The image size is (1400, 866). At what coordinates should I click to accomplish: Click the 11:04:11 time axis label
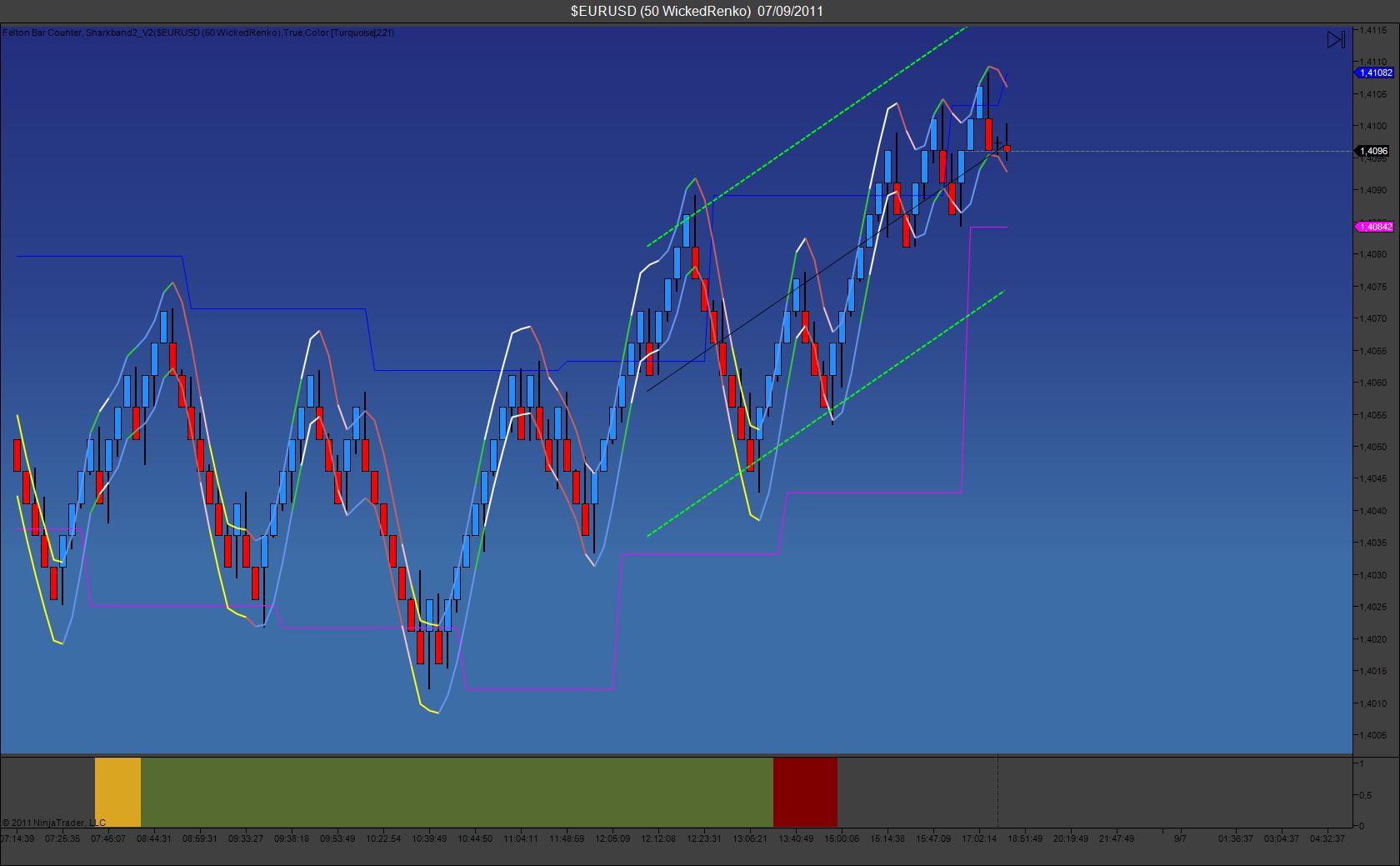click(521, 838)
